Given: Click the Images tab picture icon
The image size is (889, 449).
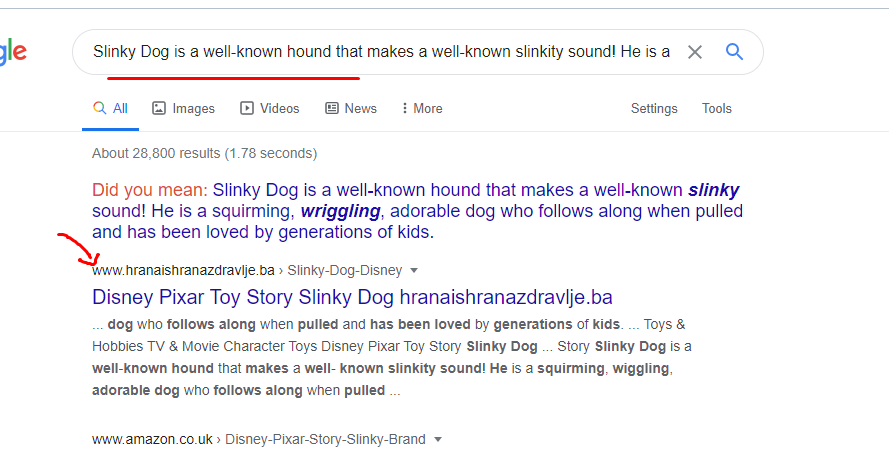Looking at the screenshot, I should (x=159, y=109).
